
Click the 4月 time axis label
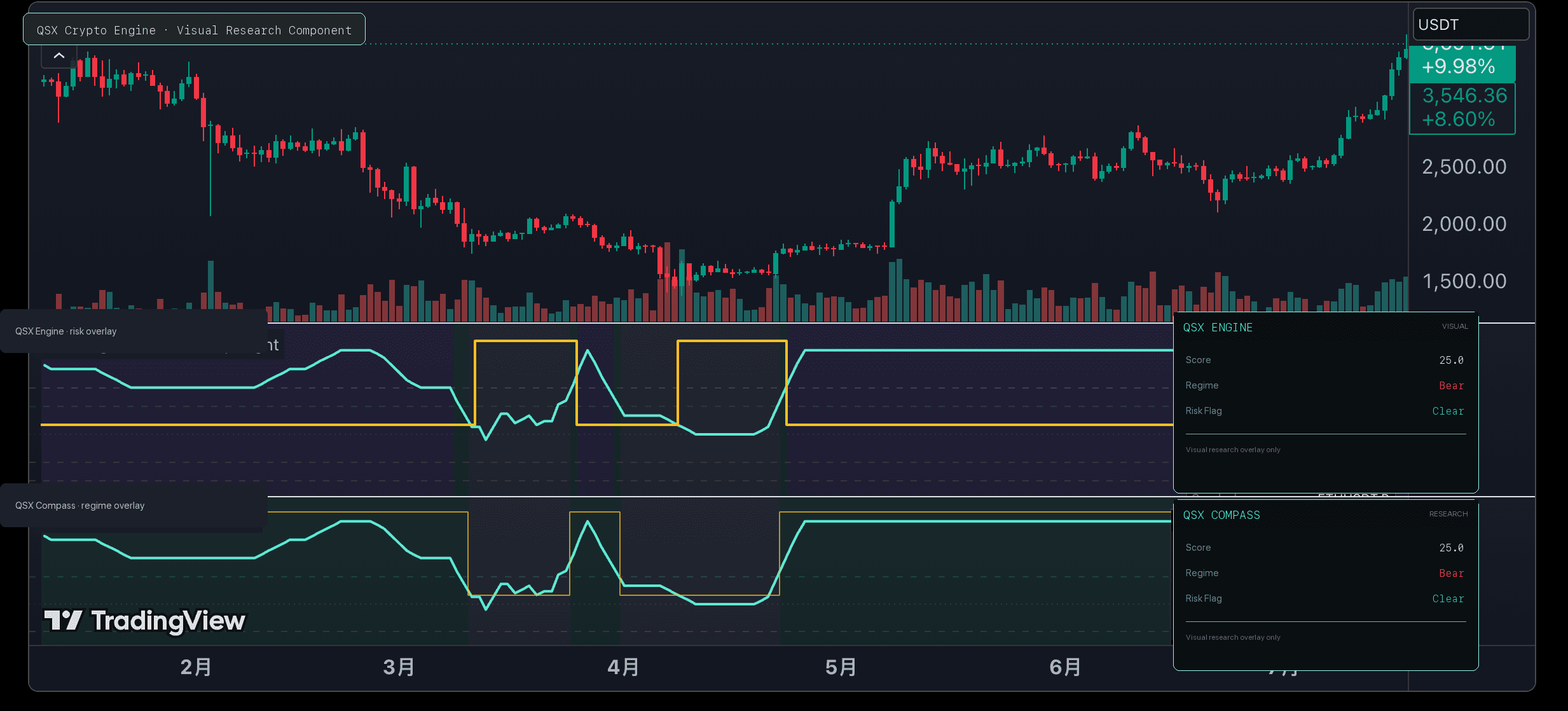(623, 667)
